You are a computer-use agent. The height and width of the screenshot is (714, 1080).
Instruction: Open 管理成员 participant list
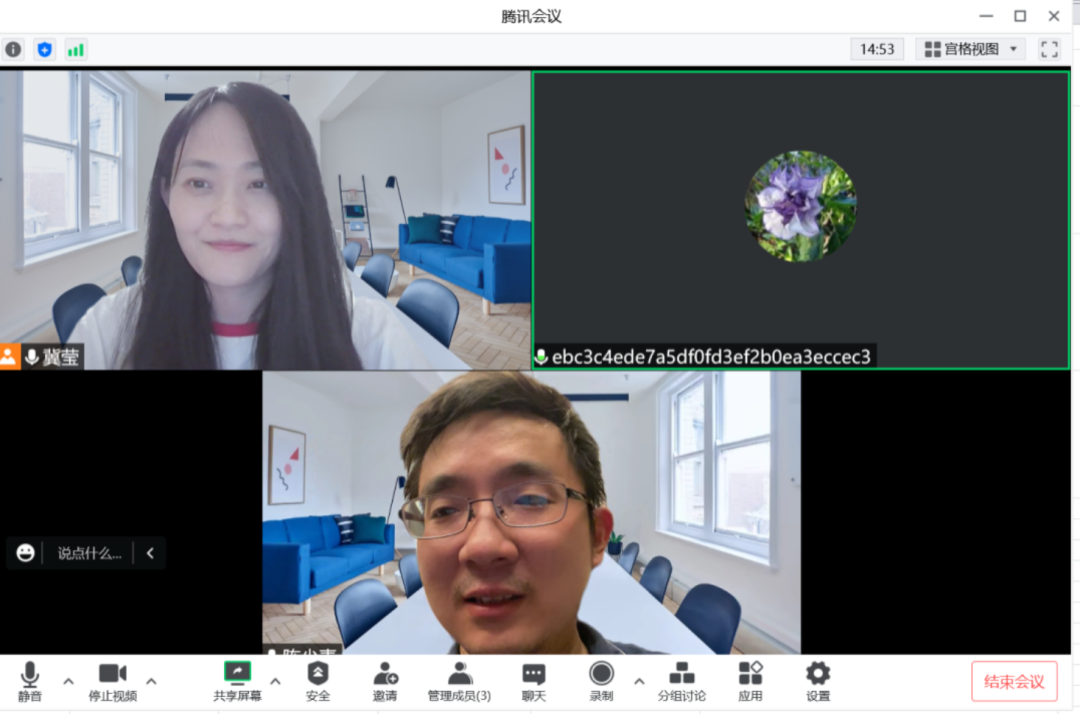coord(459,681)
